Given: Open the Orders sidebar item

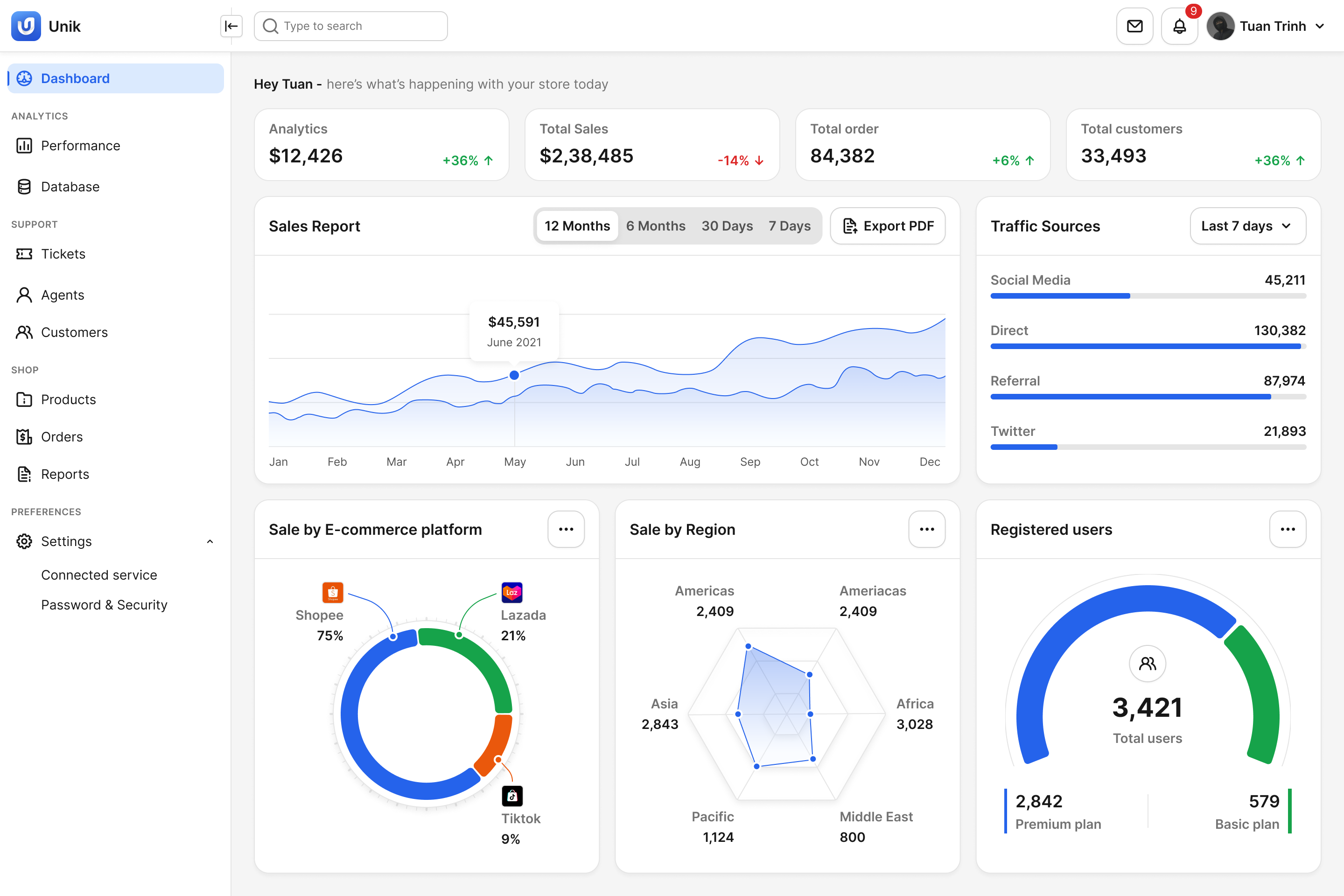Looking at the screenshot, I should pyautogui.click(x=62, y=437).
